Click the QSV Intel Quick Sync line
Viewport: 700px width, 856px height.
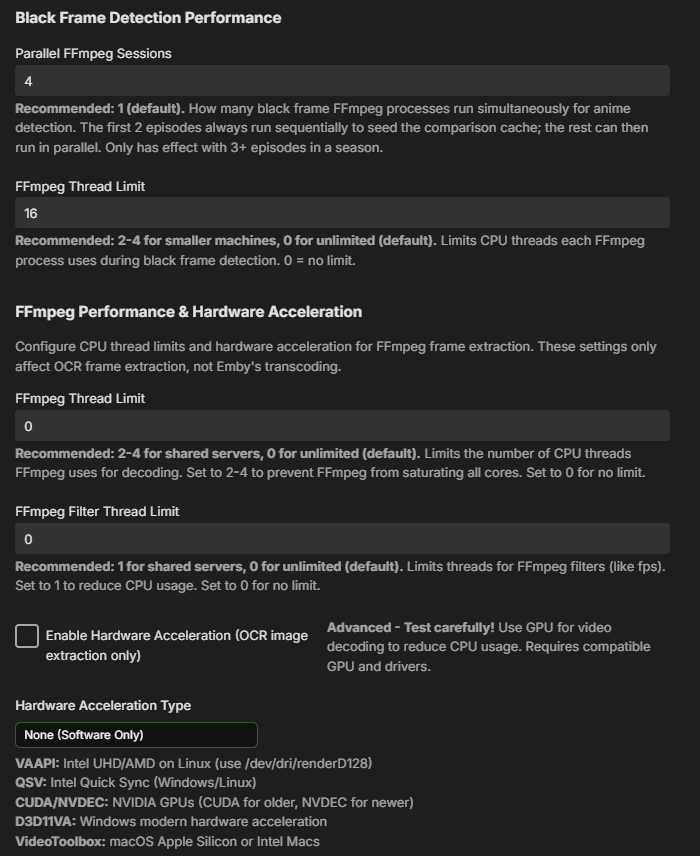tap(136, 782)
